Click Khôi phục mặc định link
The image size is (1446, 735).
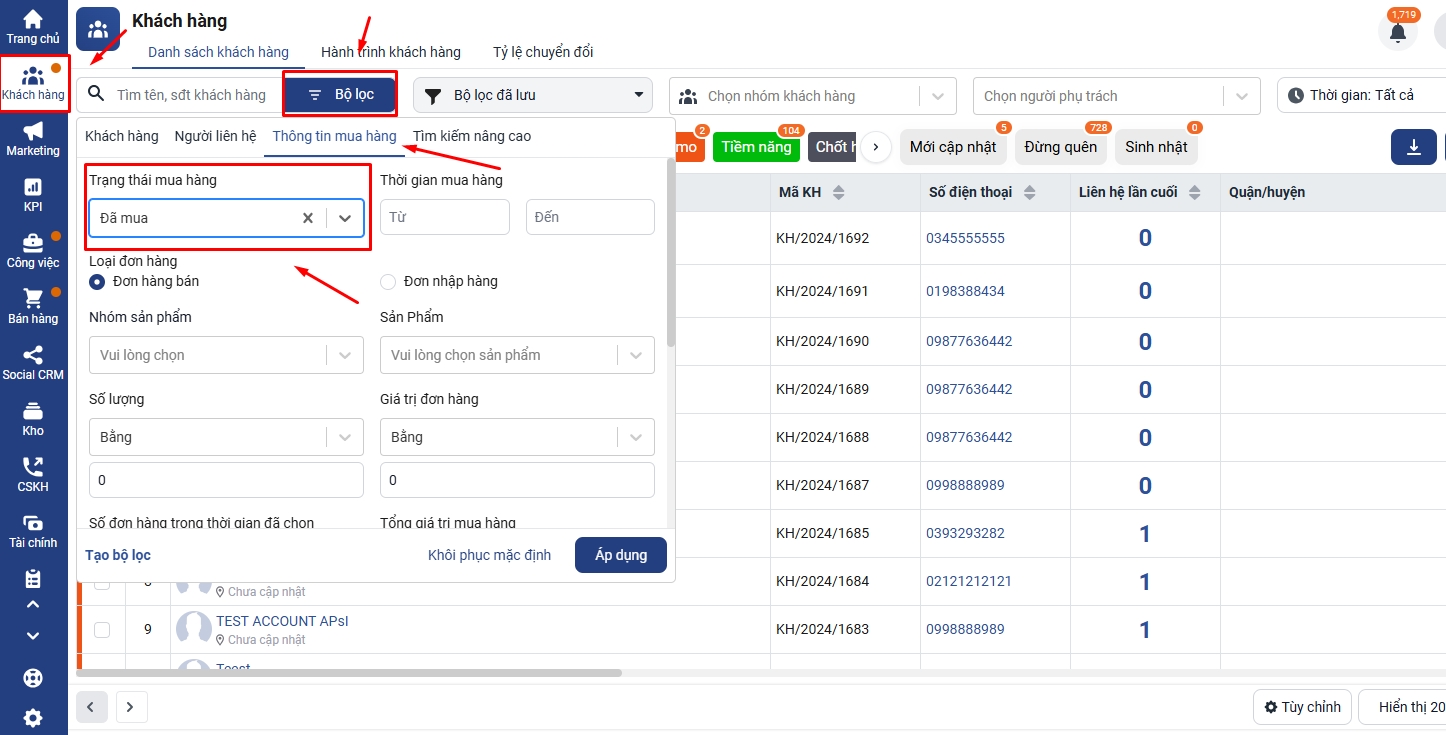pyautogui.click(x=489, y=555)
